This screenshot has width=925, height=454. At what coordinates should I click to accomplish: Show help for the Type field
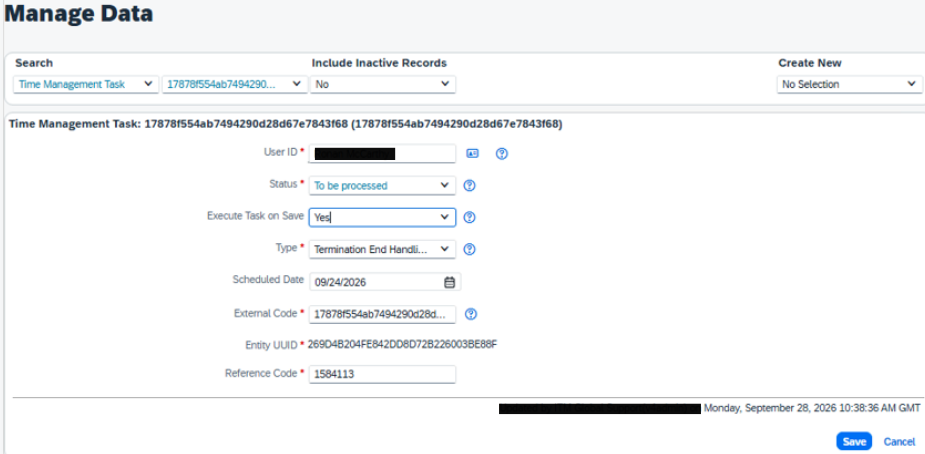pos(470,249)
